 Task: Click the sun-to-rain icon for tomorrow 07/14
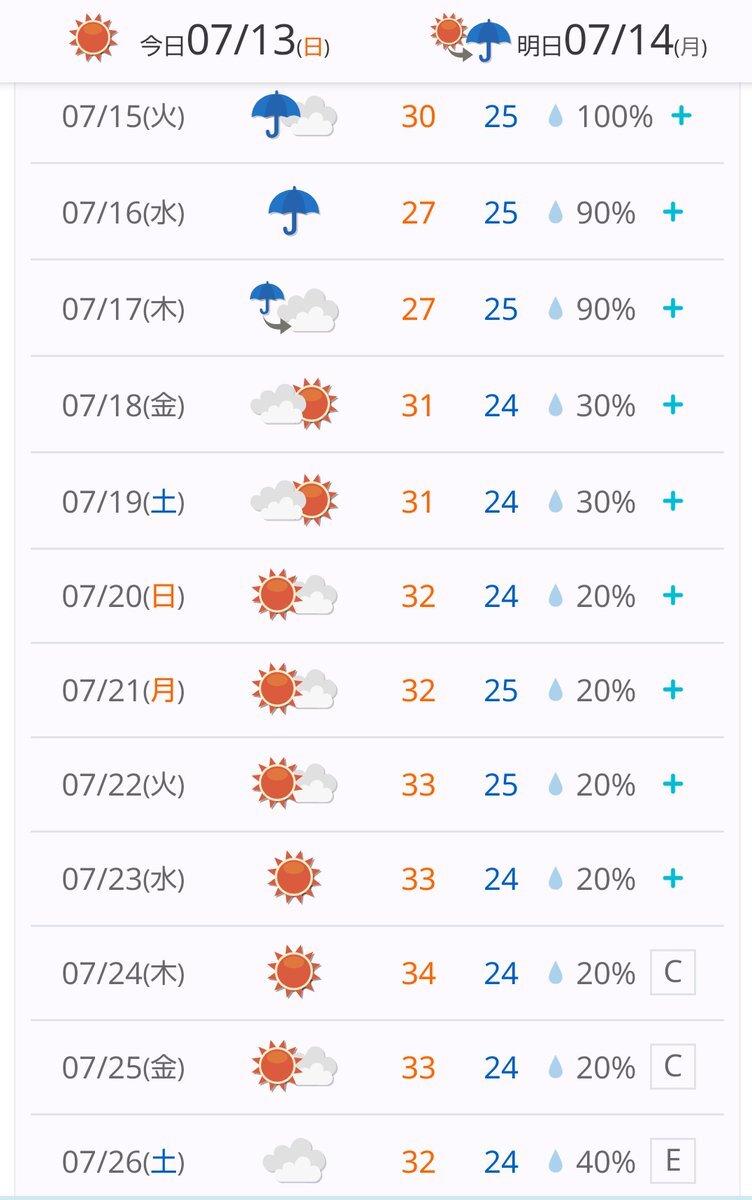[x=471, y=39]
